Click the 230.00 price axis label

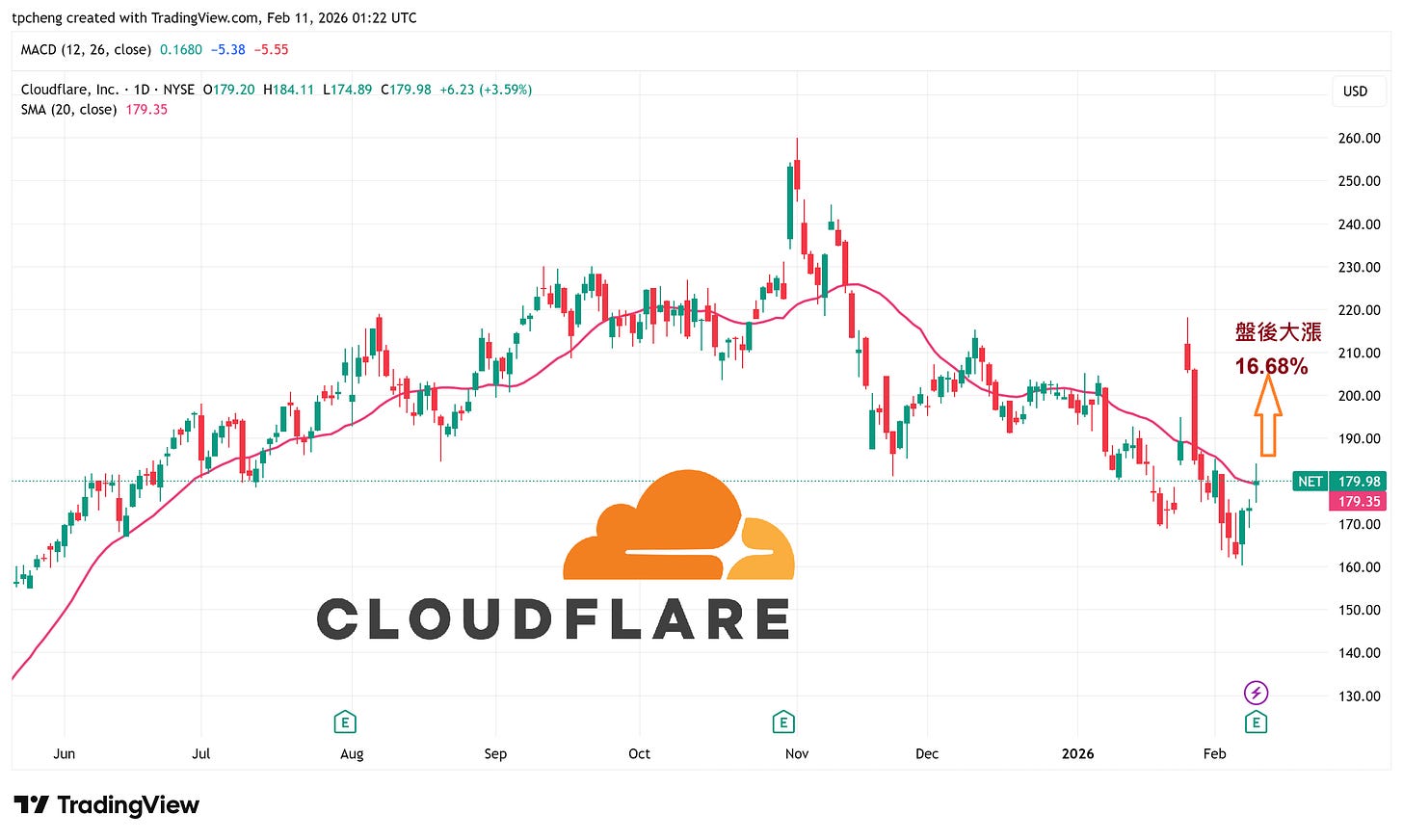[x=1359, y=267]
